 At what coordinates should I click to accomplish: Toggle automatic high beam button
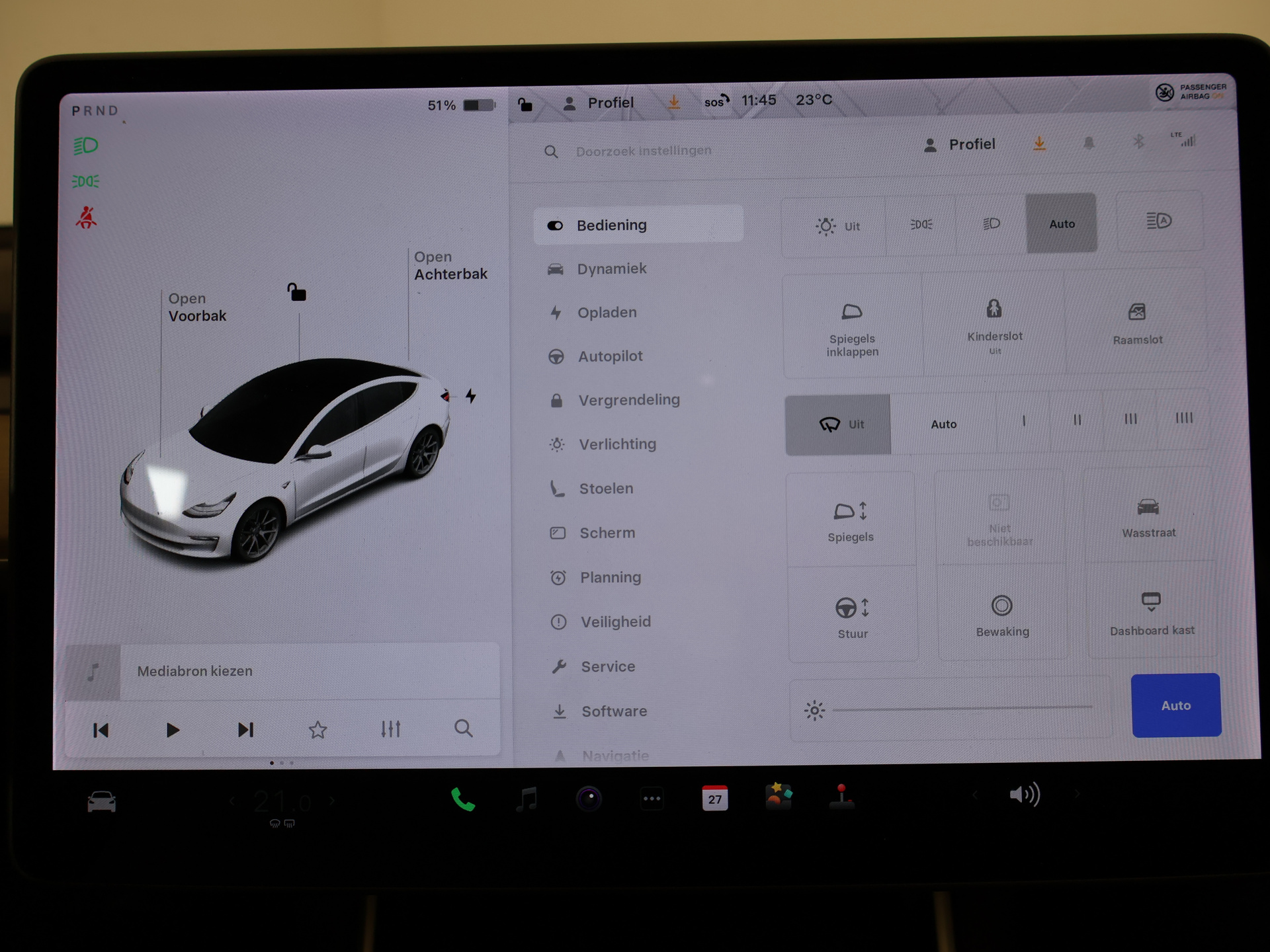(x=1159, y=221)
